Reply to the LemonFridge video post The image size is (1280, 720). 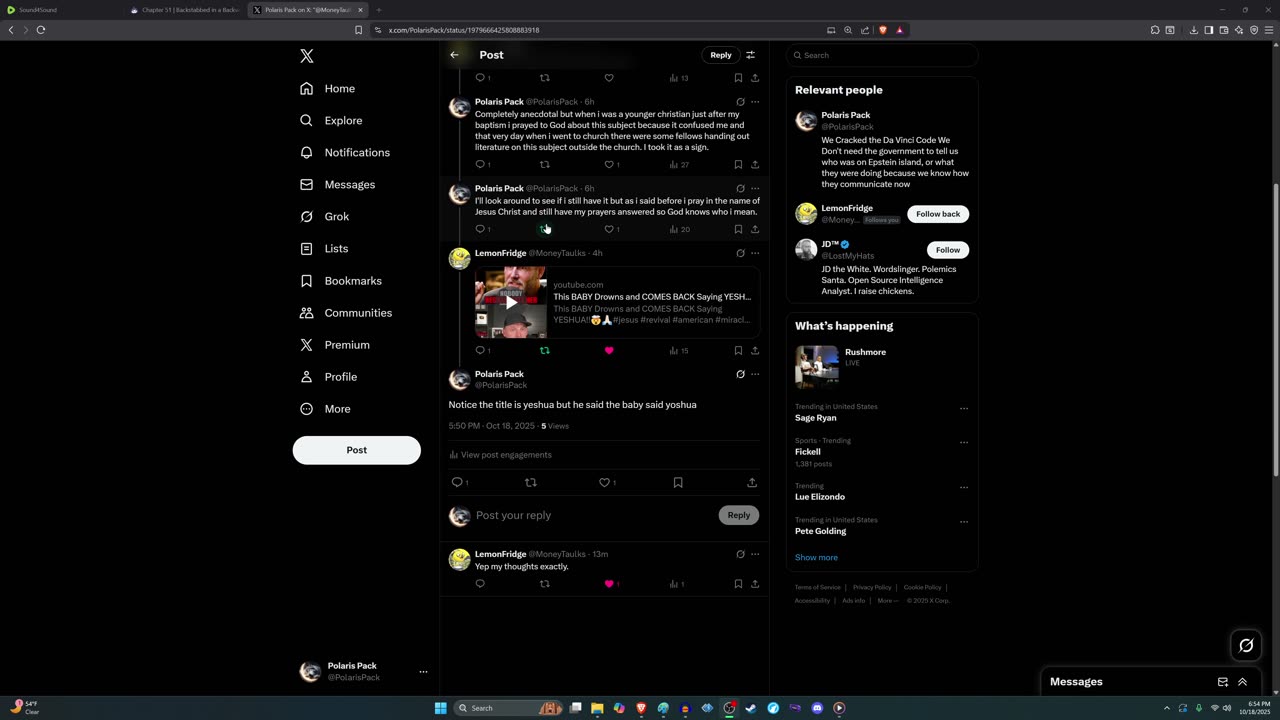click(480, 350)
